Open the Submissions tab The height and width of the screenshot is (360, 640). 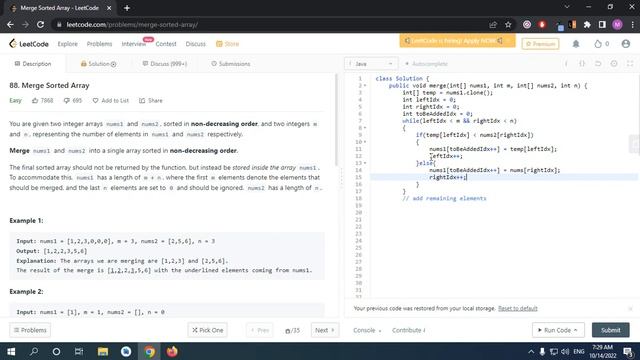(x=231, y=64)
